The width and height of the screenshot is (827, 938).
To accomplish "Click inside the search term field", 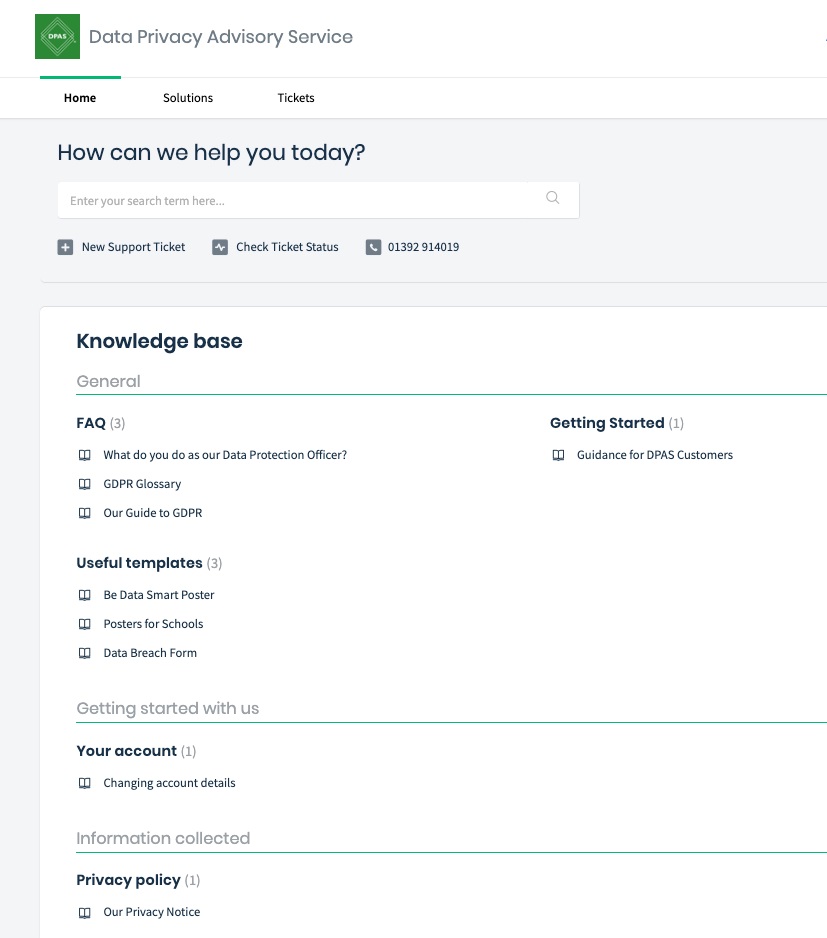I will tap(300, 199).
